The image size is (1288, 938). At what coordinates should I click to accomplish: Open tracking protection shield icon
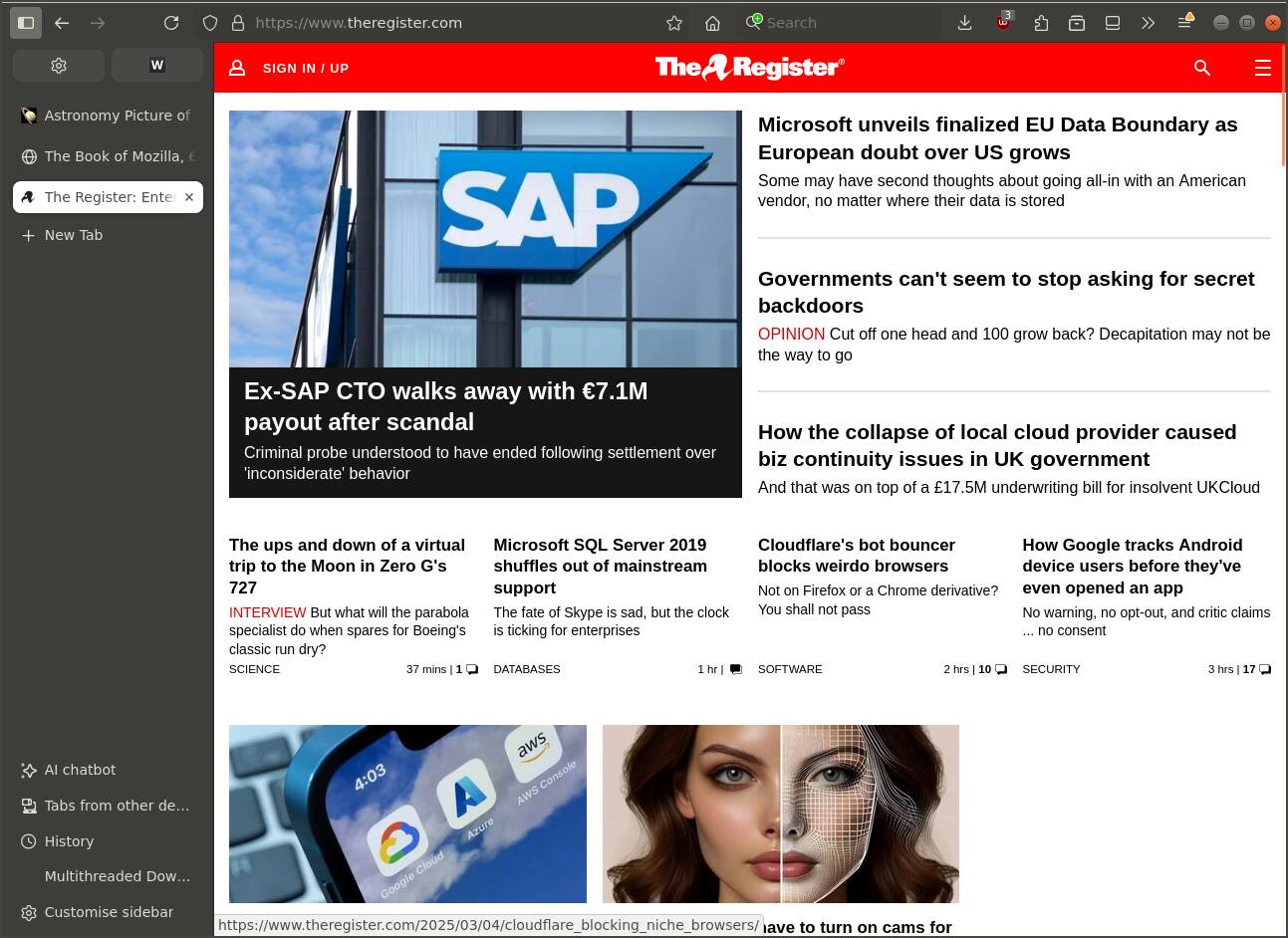(x=210, y=22)
